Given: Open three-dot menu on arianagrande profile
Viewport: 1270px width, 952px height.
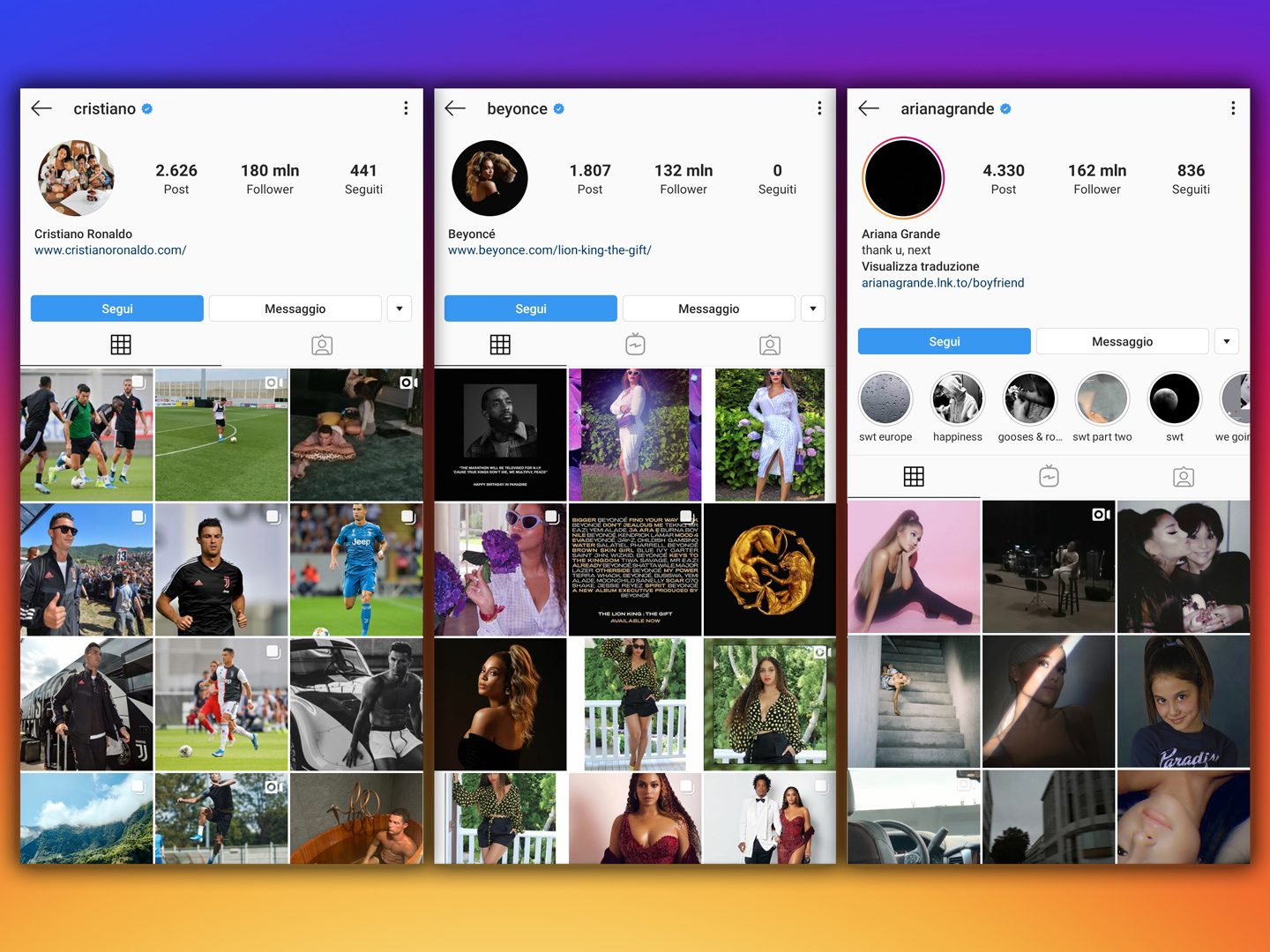Looking at the screenshot, I should tap(1233, 108).
